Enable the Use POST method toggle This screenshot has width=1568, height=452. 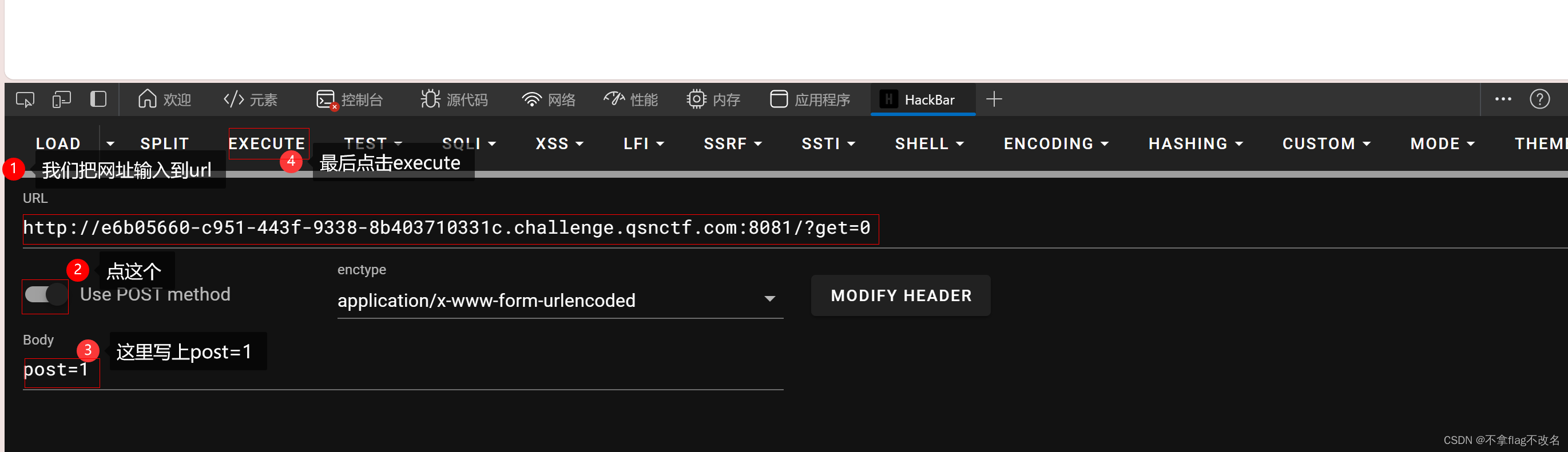(x=45, y=294)
